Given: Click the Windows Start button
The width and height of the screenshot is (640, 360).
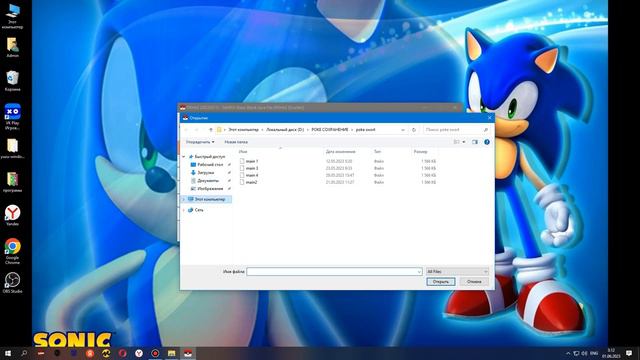Looking at the screenshot, I should (x=7, y=353).
